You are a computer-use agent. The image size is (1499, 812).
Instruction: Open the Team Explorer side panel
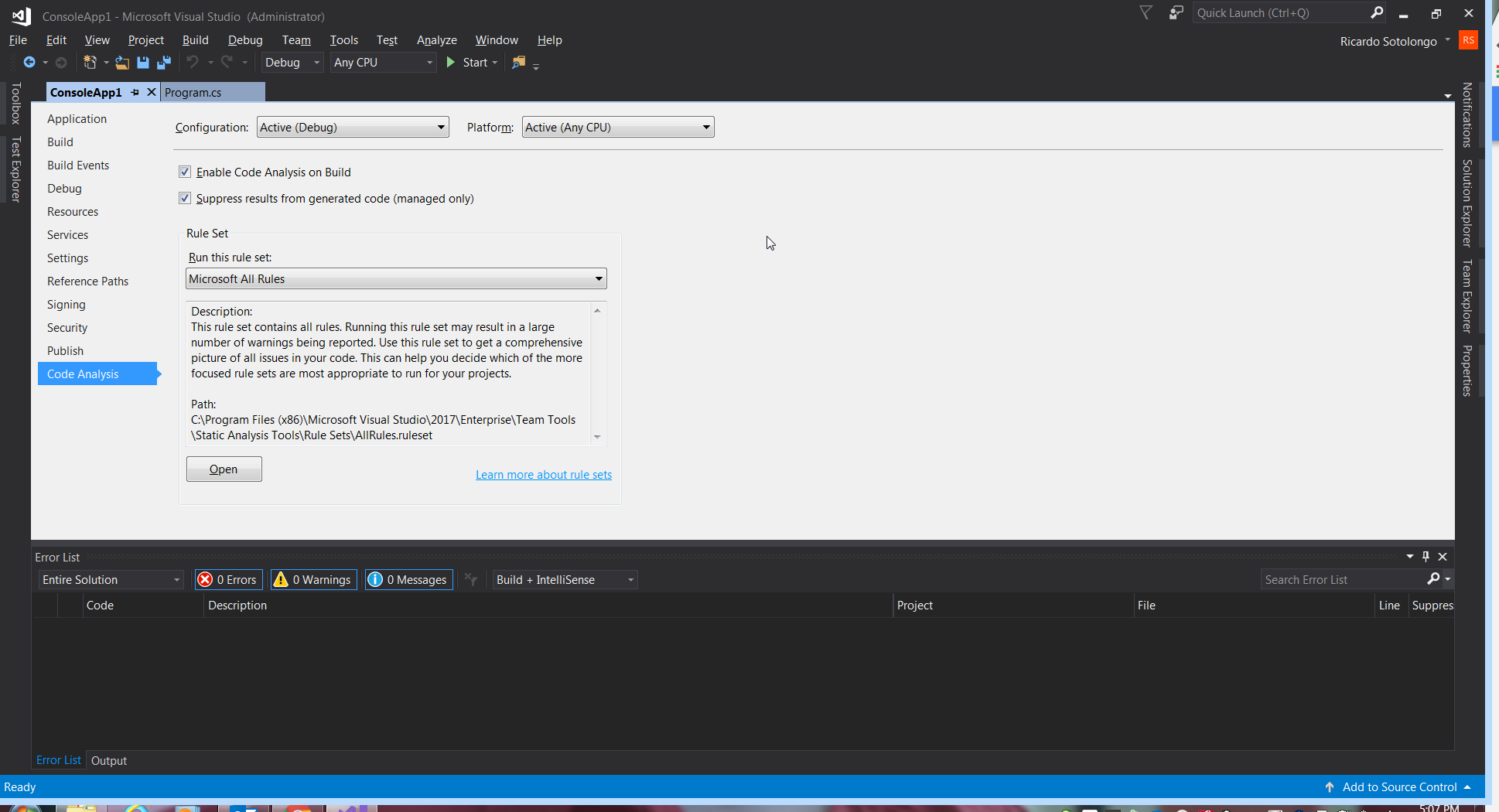1467,296
